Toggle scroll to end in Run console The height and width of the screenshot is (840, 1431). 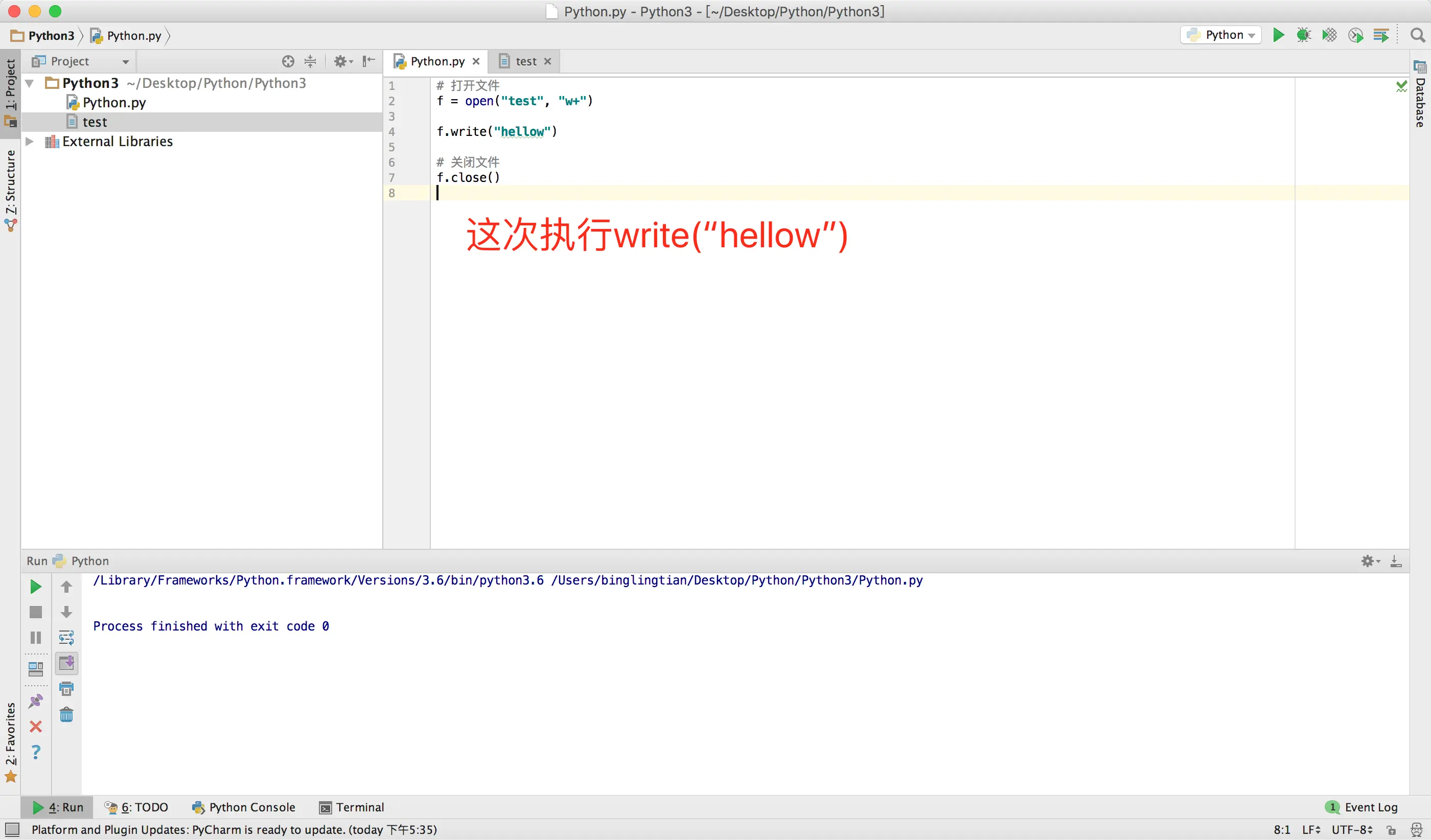[66, 663]
